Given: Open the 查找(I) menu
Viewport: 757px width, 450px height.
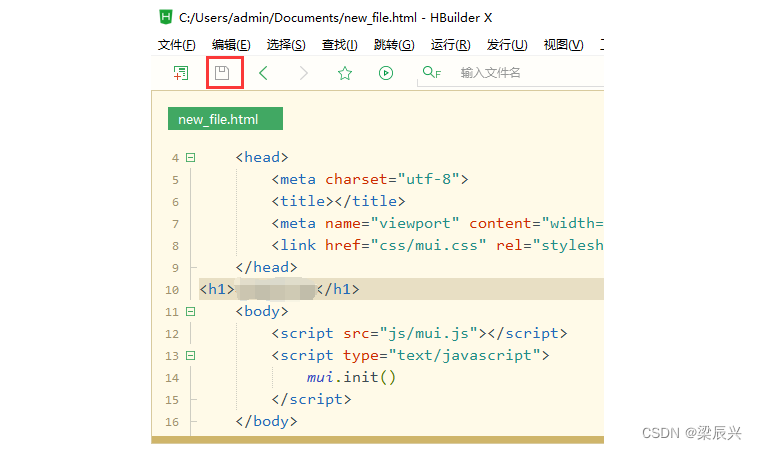Looking at the screenshot, I should tap(340, 45).
